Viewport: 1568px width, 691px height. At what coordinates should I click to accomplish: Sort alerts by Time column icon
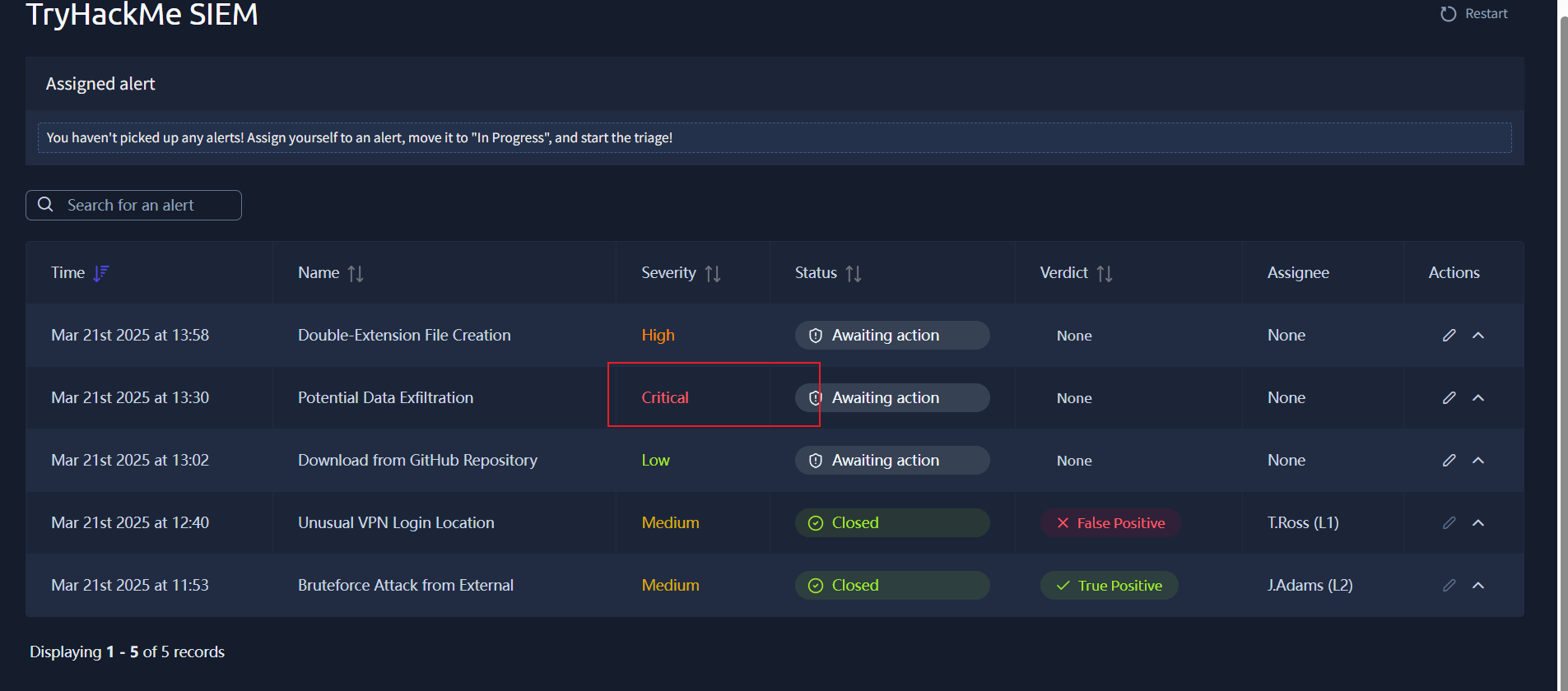[x=101, y=273]
